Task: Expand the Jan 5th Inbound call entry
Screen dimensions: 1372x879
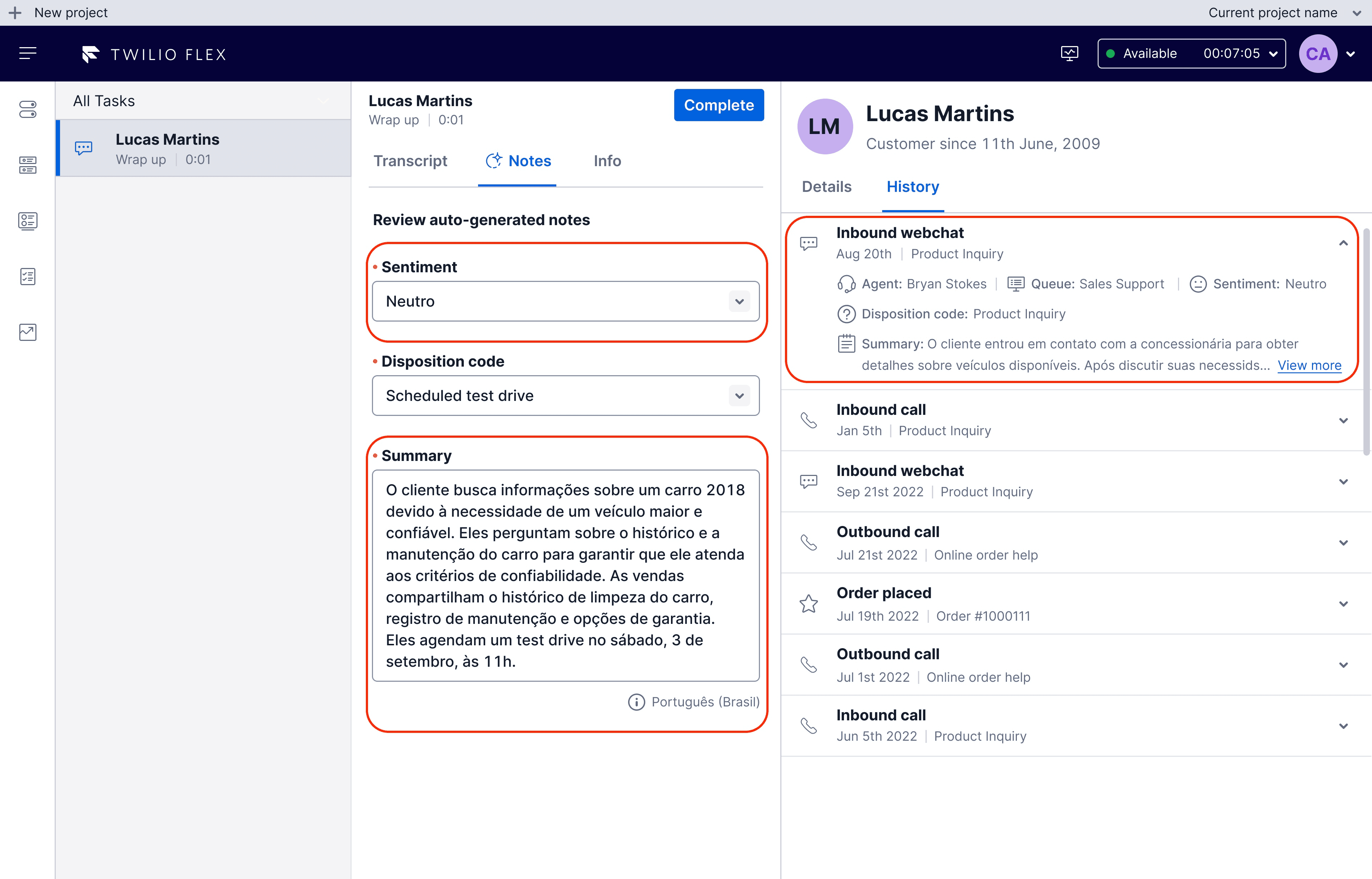Action: (1344, 420)
